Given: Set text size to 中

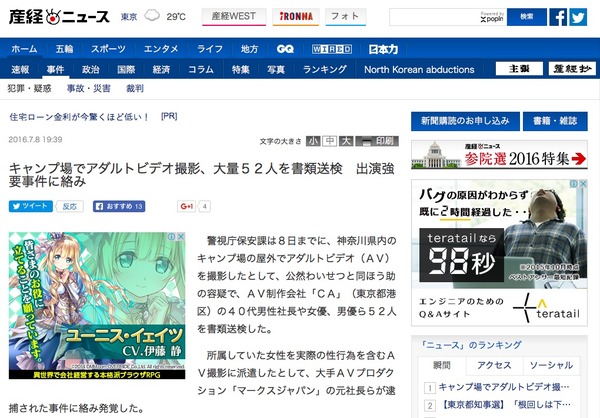Looking at the screenshot, I should click(329, 141).
